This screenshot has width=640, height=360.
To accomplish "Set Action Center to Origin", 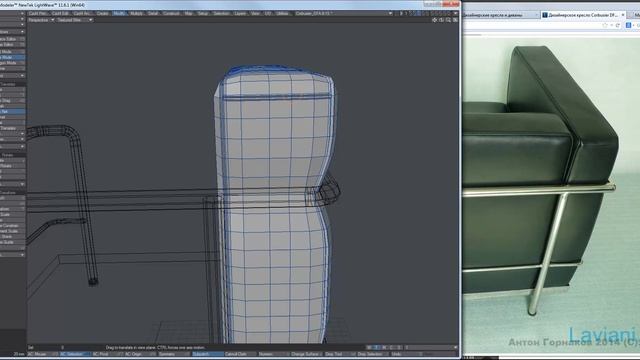I will (140, 354).
